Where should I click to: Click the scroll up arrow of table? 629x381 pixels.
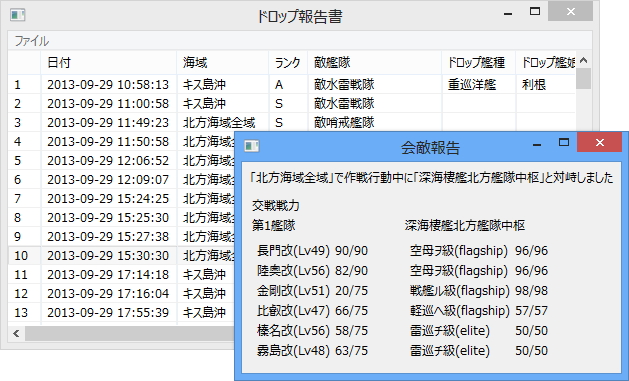pyautogui.click(x=584, y=60)
